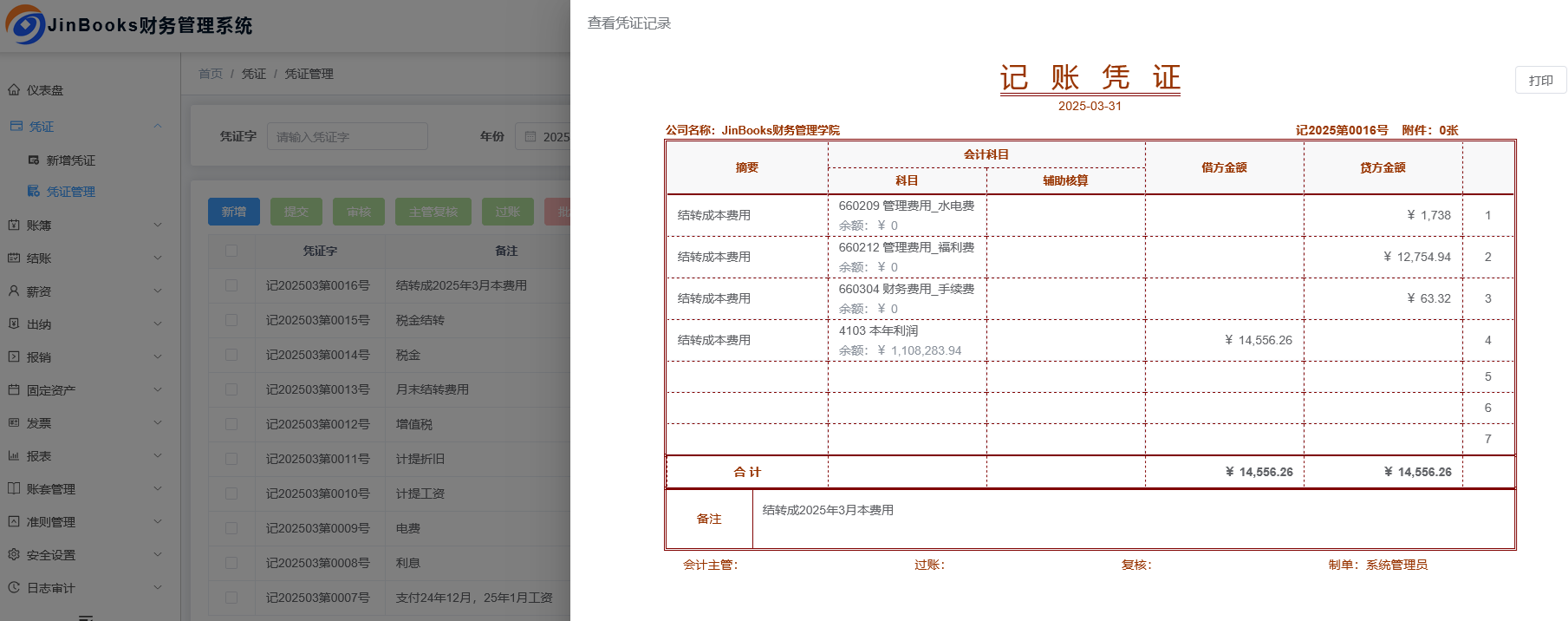Image resolution: width=1568 pixels, height=621 pixels.
Task: Click the green 过账 button
Action: point(508,212)
